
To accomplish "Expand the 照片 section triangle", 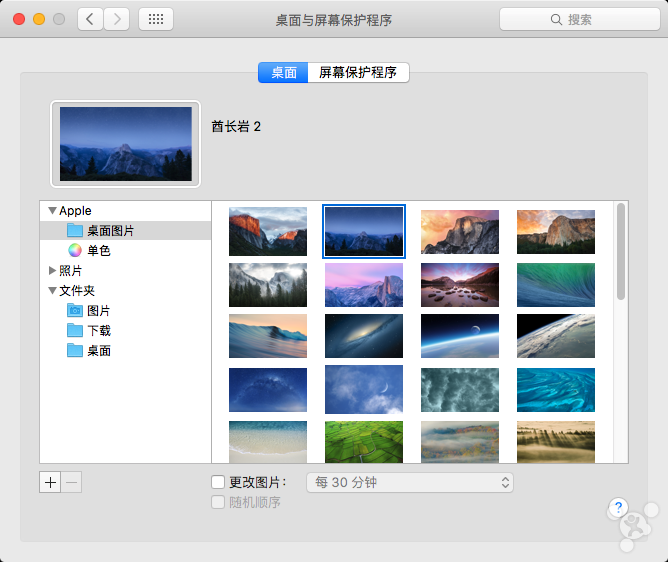I will click(x=53, y=271).
